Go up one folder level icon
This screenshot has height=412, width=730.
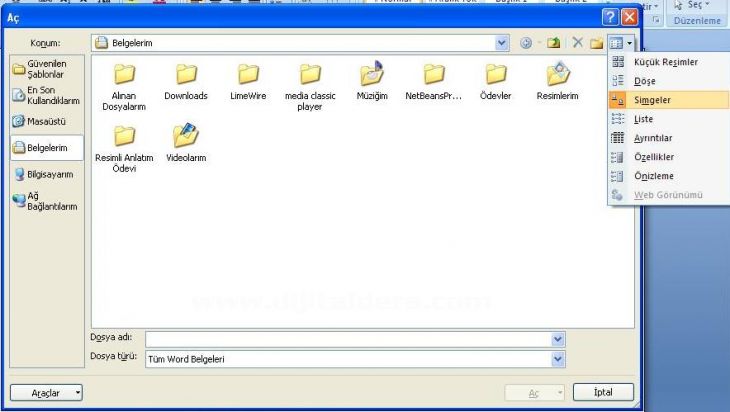pos(554,43)
